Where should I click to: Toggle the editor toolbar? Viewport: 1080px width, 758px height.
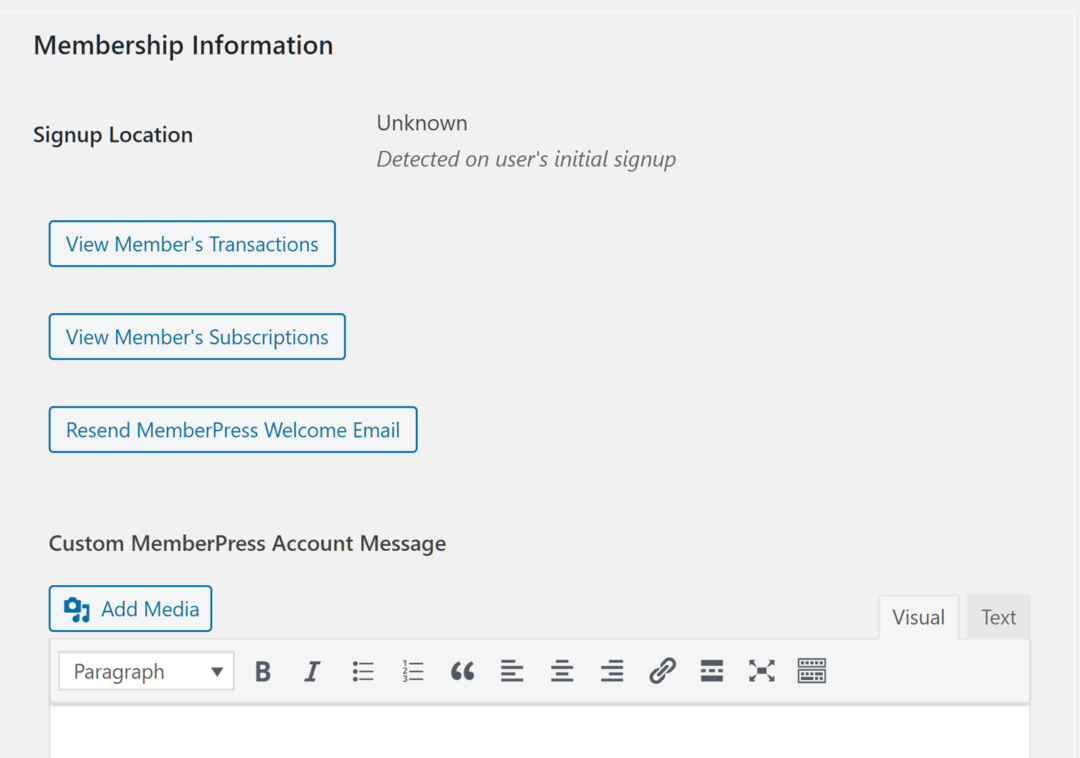tap(812, 671)
